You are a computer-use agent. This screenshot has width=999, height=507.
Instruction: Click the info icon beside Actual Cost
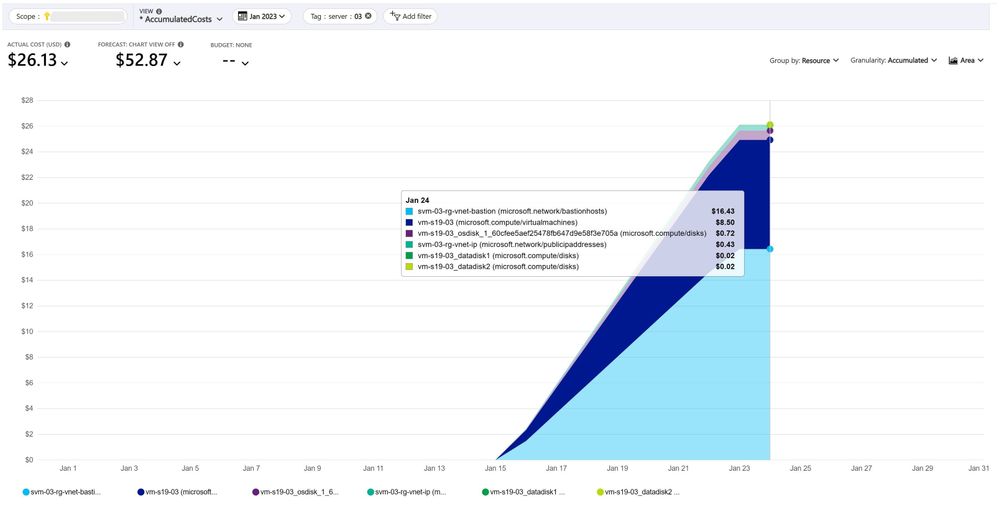pos(67,45)
